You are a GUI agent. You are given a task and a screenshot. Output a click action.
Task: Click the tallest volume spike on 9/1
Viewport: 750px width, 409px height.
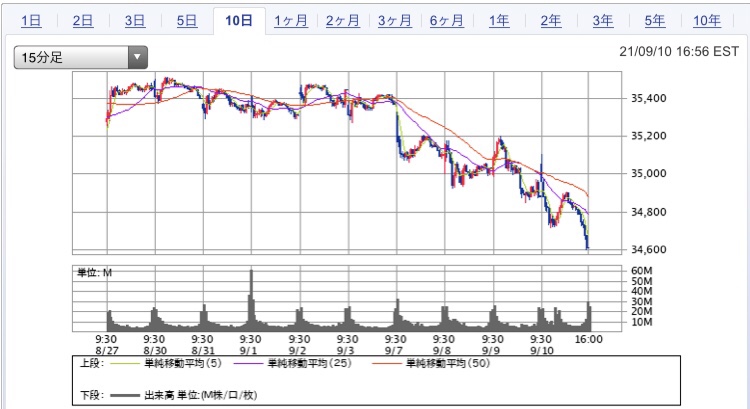[251, 300]
